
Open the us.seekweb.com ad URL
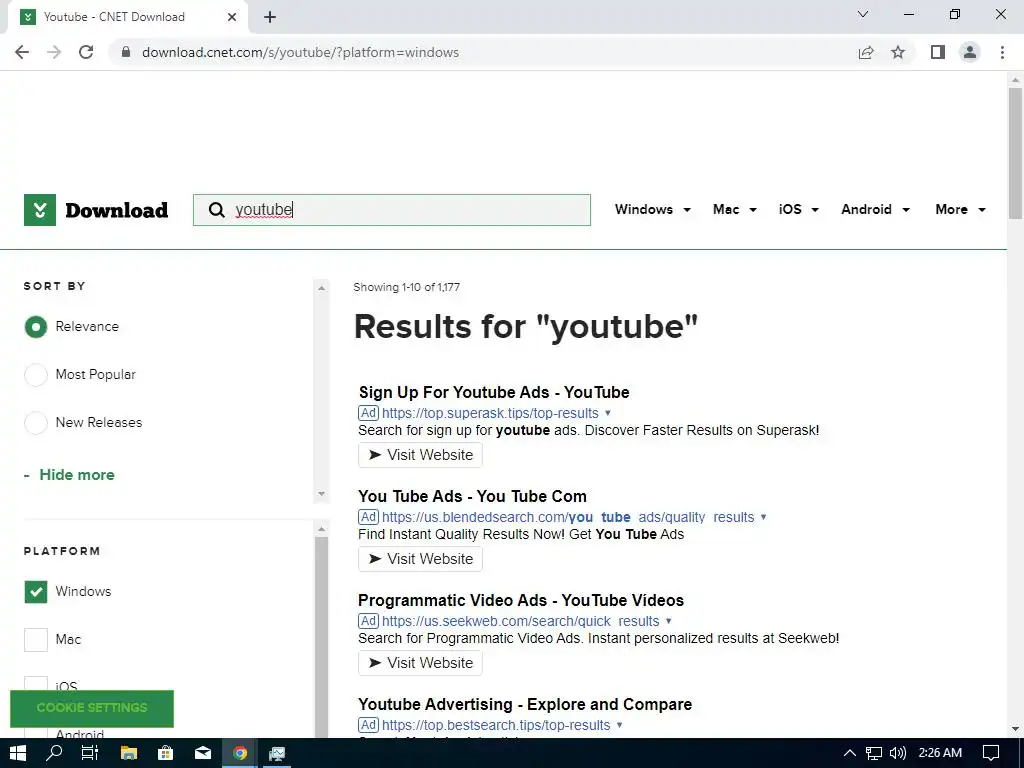click(x=520, y=620)
